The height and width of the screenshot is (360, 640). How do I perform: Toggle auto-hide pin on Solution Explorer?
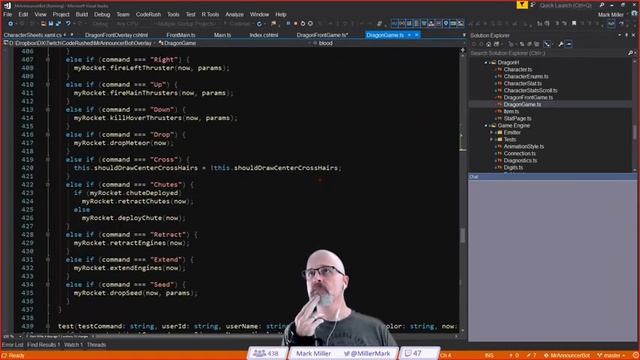pos(627,36)
